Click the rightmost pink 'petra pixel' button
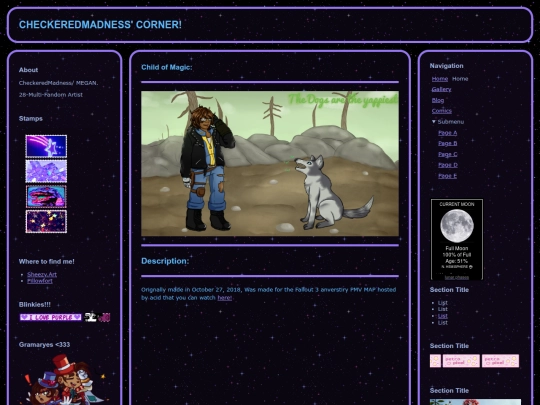The image size is (540, 405). 500,361
